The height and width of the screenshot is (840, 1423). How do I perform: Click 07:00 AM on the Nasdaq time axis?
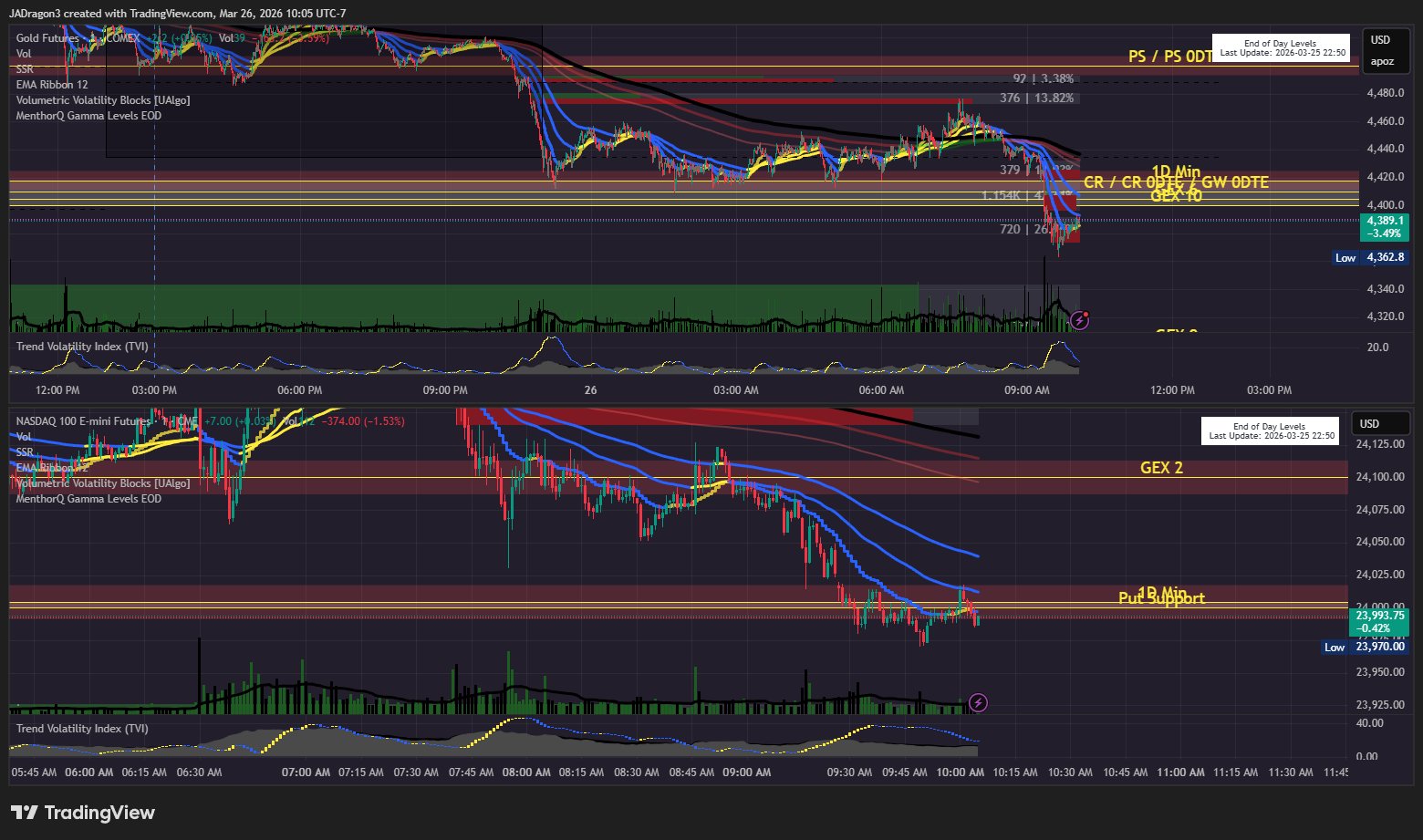pyautogui.click(x=306, y=773)
